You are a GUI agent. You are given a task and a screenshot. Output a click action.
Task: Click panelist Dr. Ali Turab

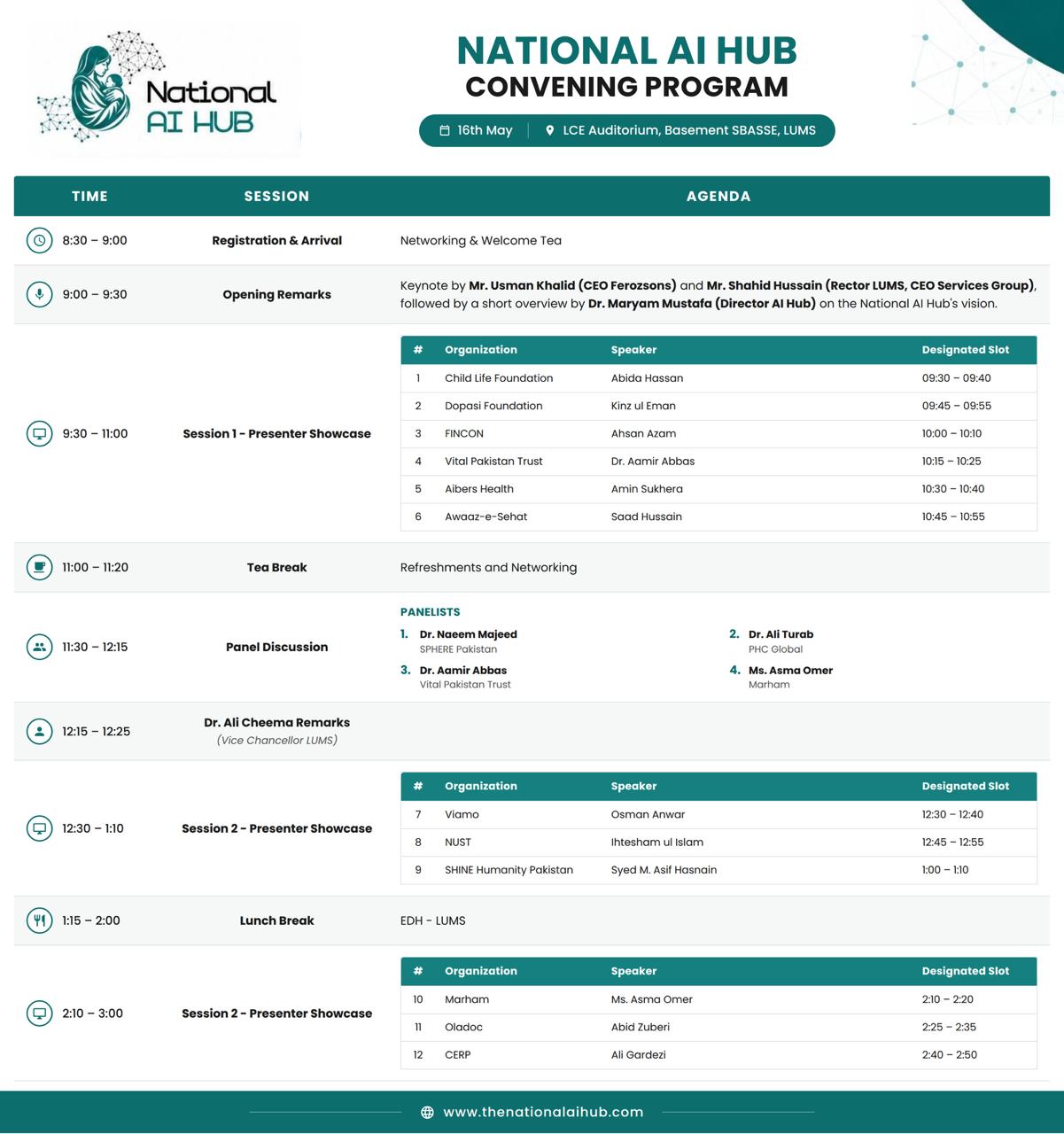tap(781, 634)
